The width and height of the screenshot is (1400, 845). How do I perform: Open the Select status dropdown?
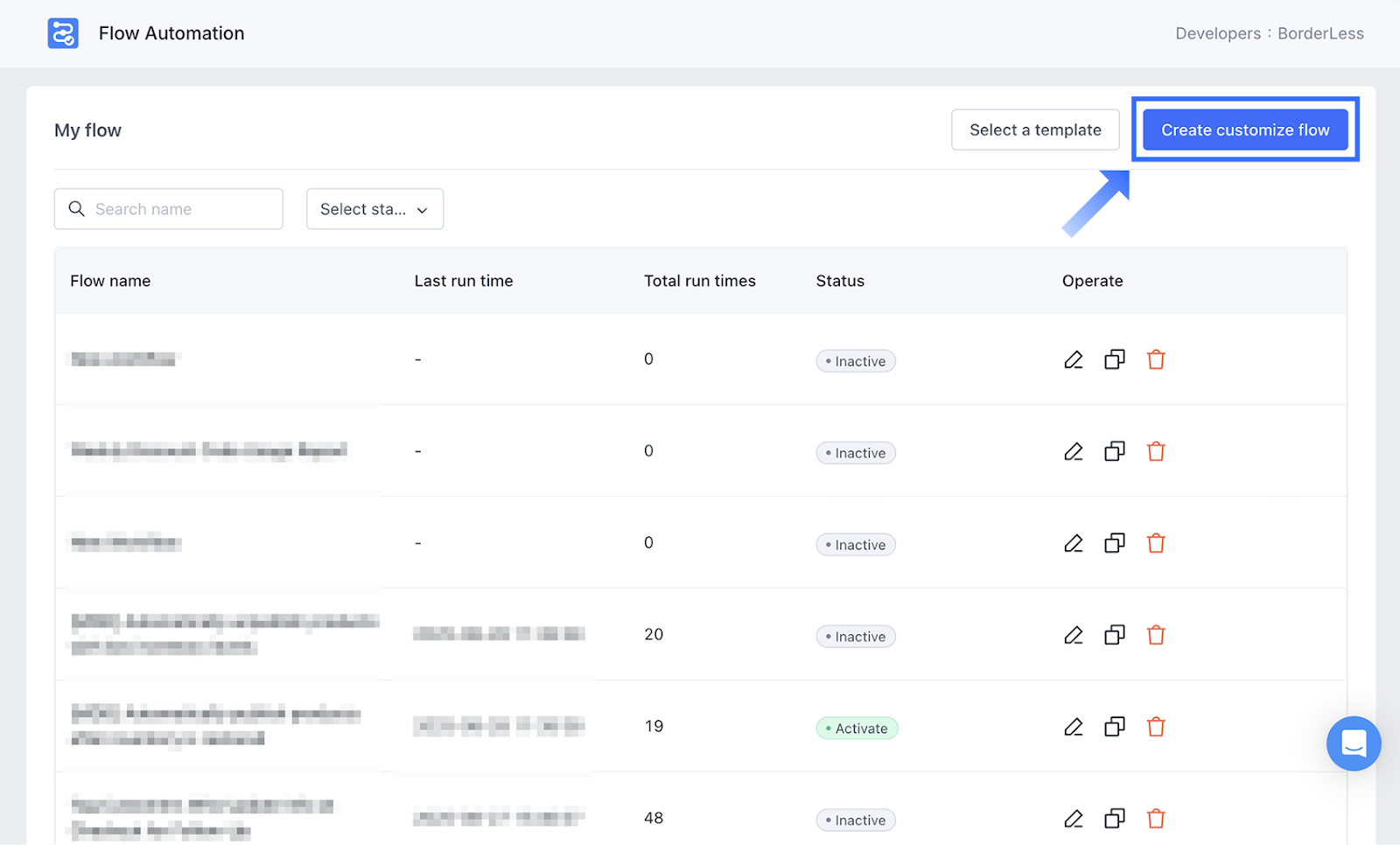(374, 209)
